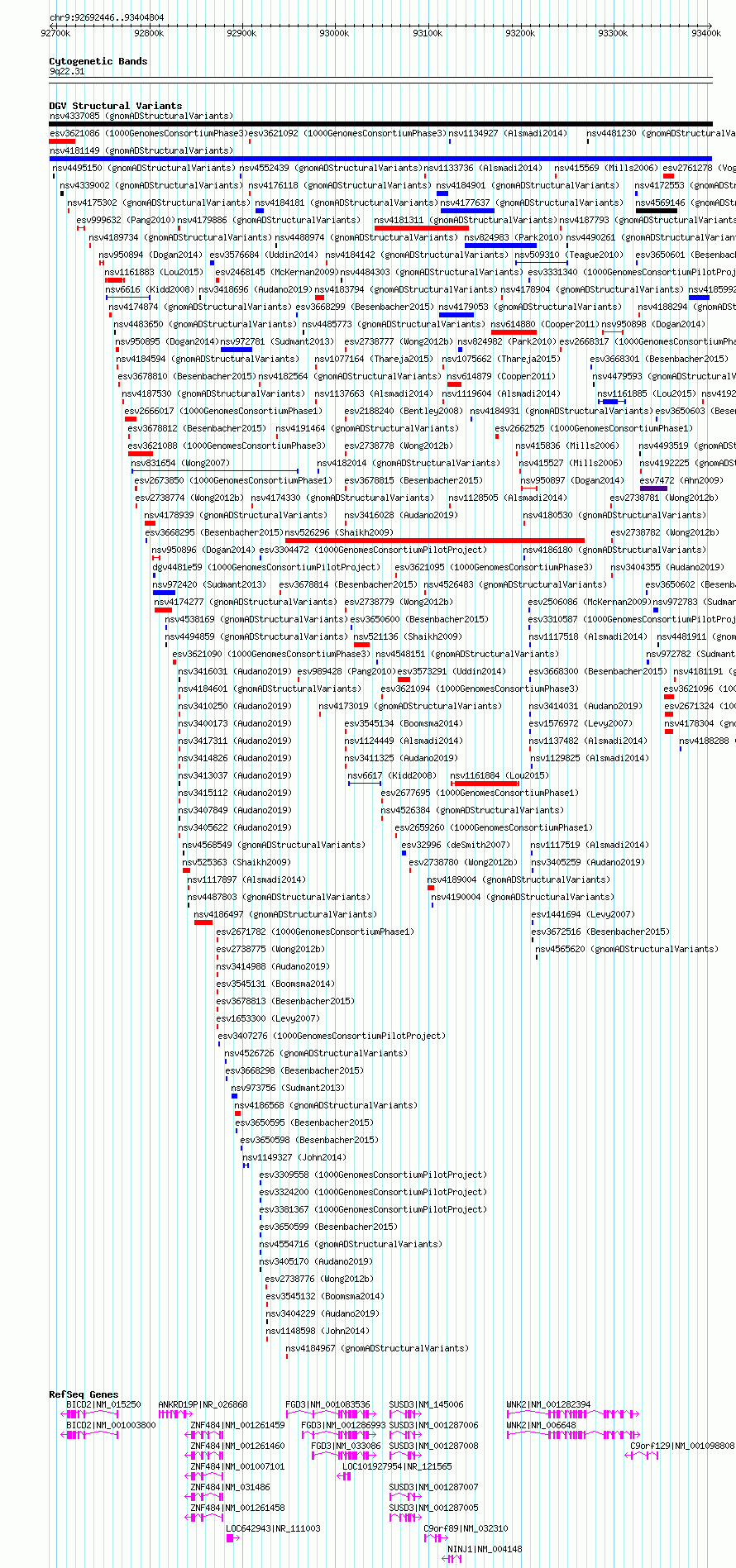The width and height of the screenshot is (736, 1568).
Task: Open variant nsv6616 (Kidd2008)
Action: (150, 289)
